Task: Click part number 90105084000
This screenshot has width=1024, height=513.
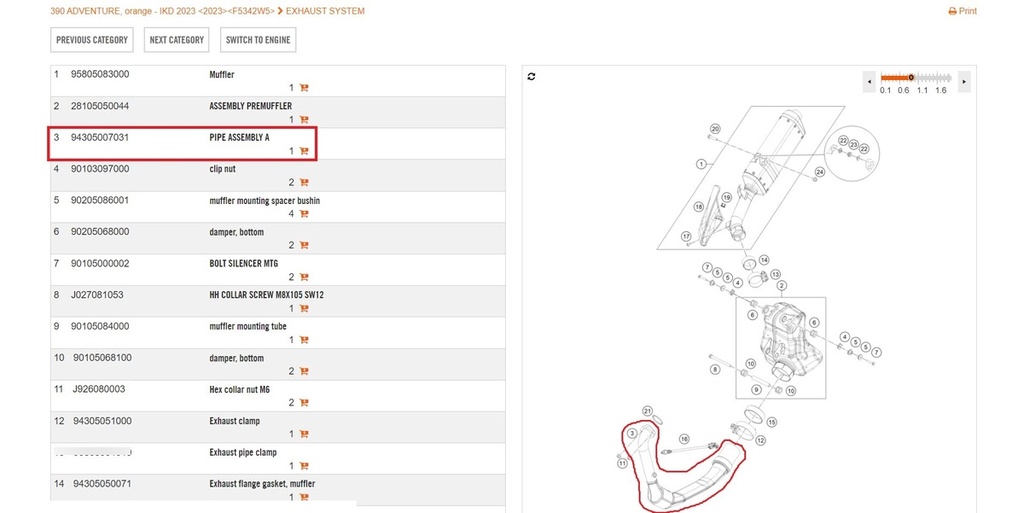Action: tap(100, 326)
